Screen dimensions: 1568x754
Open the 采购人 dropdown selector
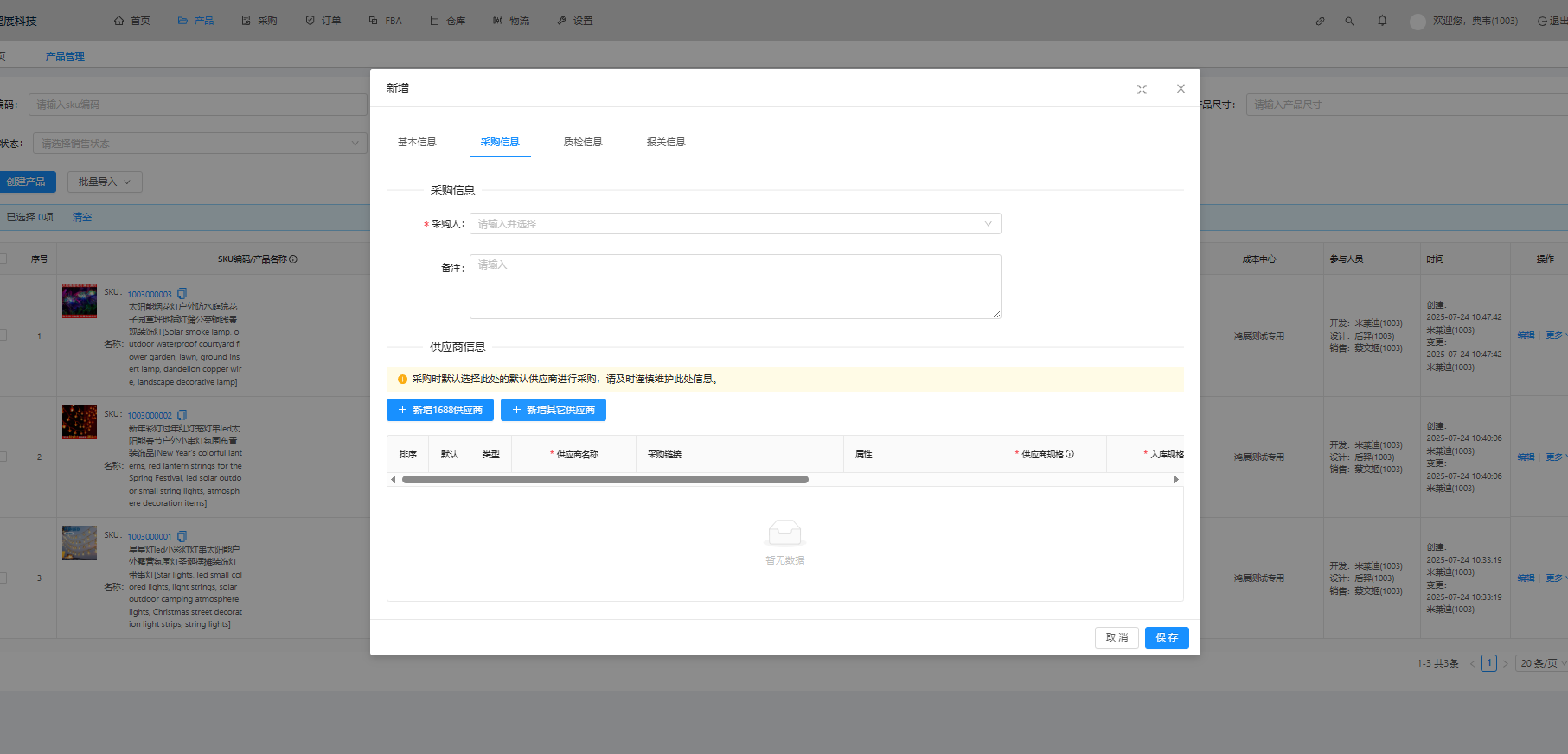click(734, 224)
